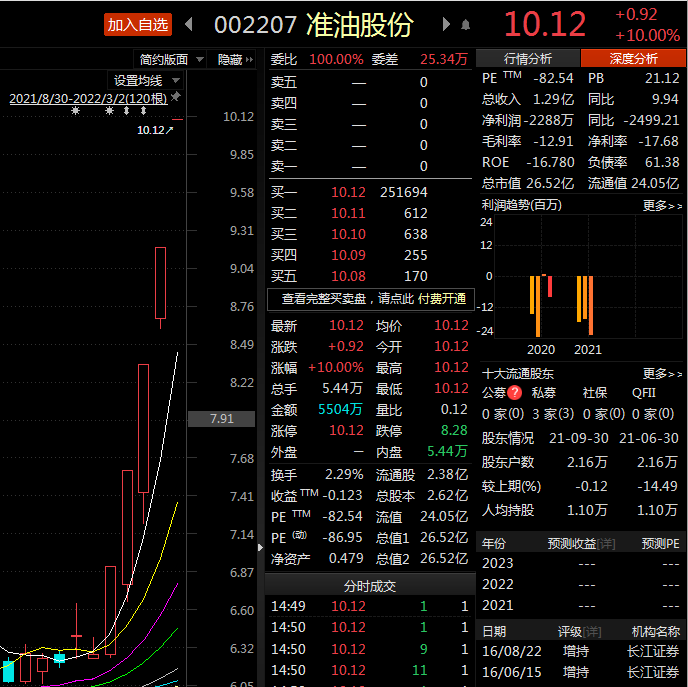Click the 10.12 high price arrow label
This screenshot has width=688, height=687.
tap(155, 129)
